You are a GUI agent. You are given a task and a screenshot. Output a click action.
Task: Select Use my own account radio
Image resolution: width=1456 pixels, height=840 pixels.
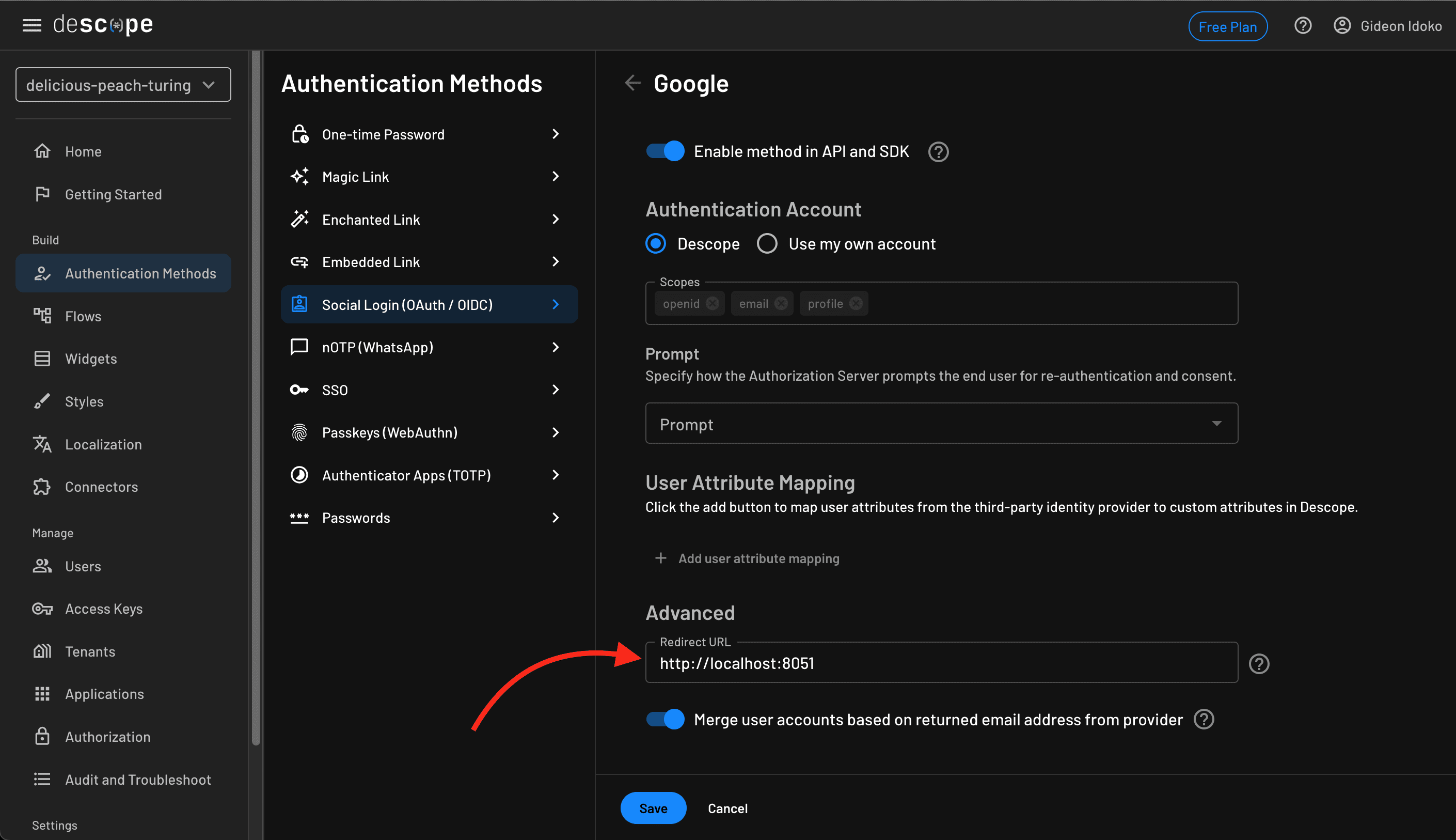click(x=767, y=243)
